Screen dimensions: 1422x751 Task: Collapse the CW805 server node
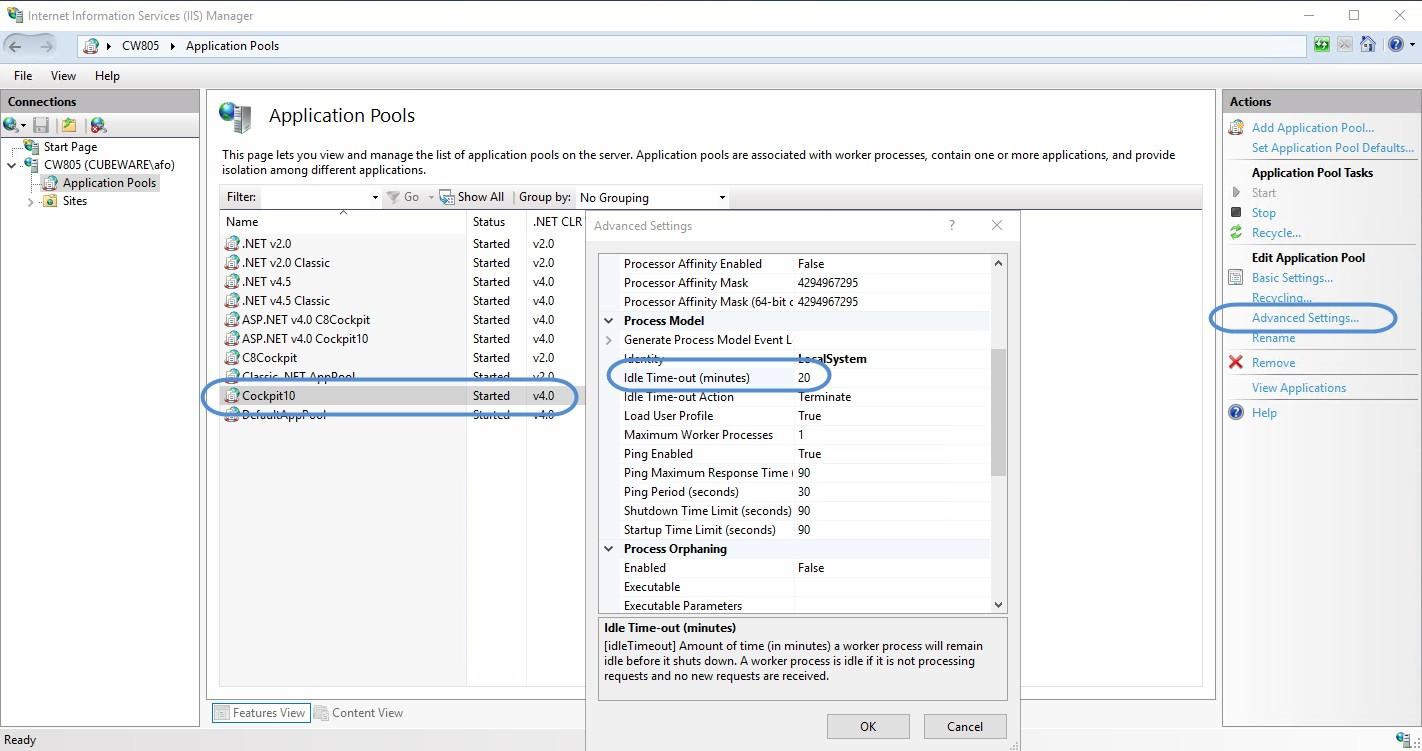(12, 165)
